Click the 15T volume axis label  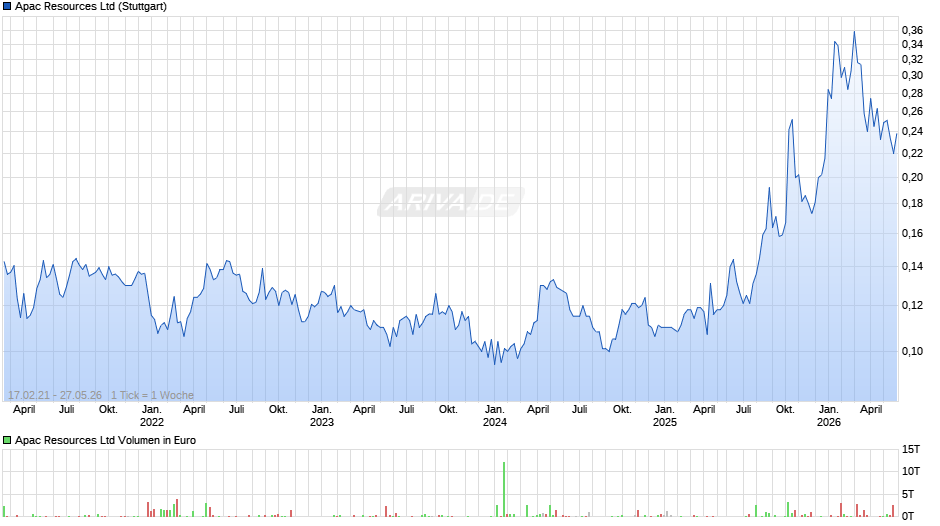tap(911, 449)
